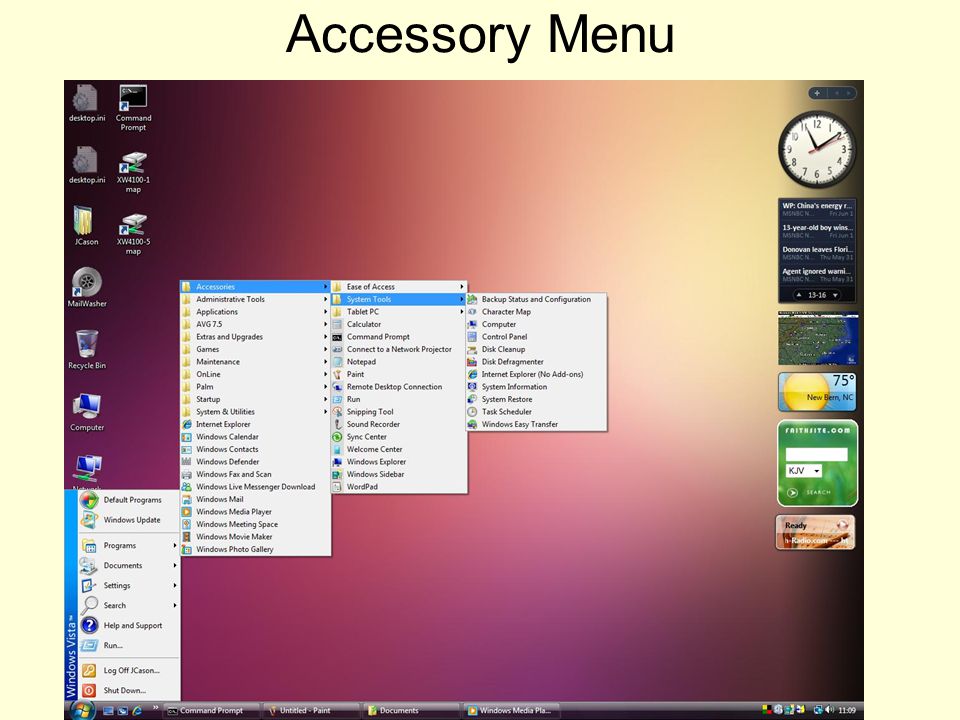Open the Computer desktop icon
The image size is (960, 720).
coord(86,411)
